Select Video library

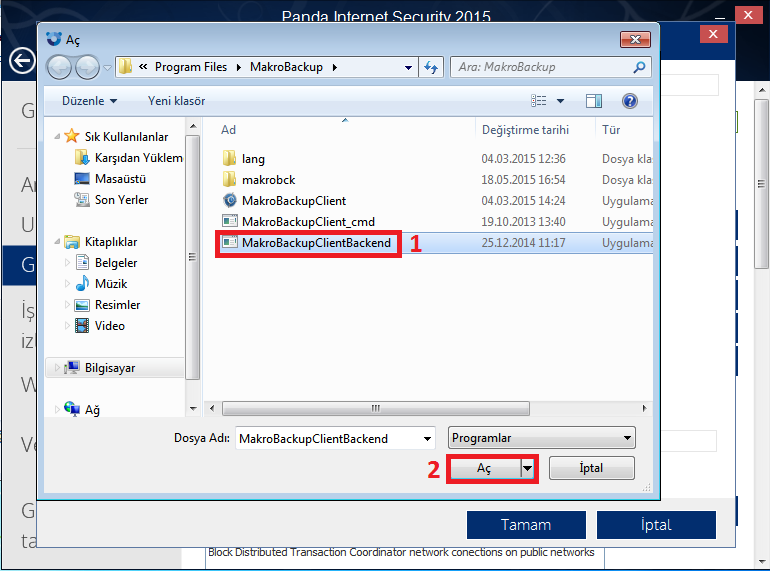coord(110,326)
